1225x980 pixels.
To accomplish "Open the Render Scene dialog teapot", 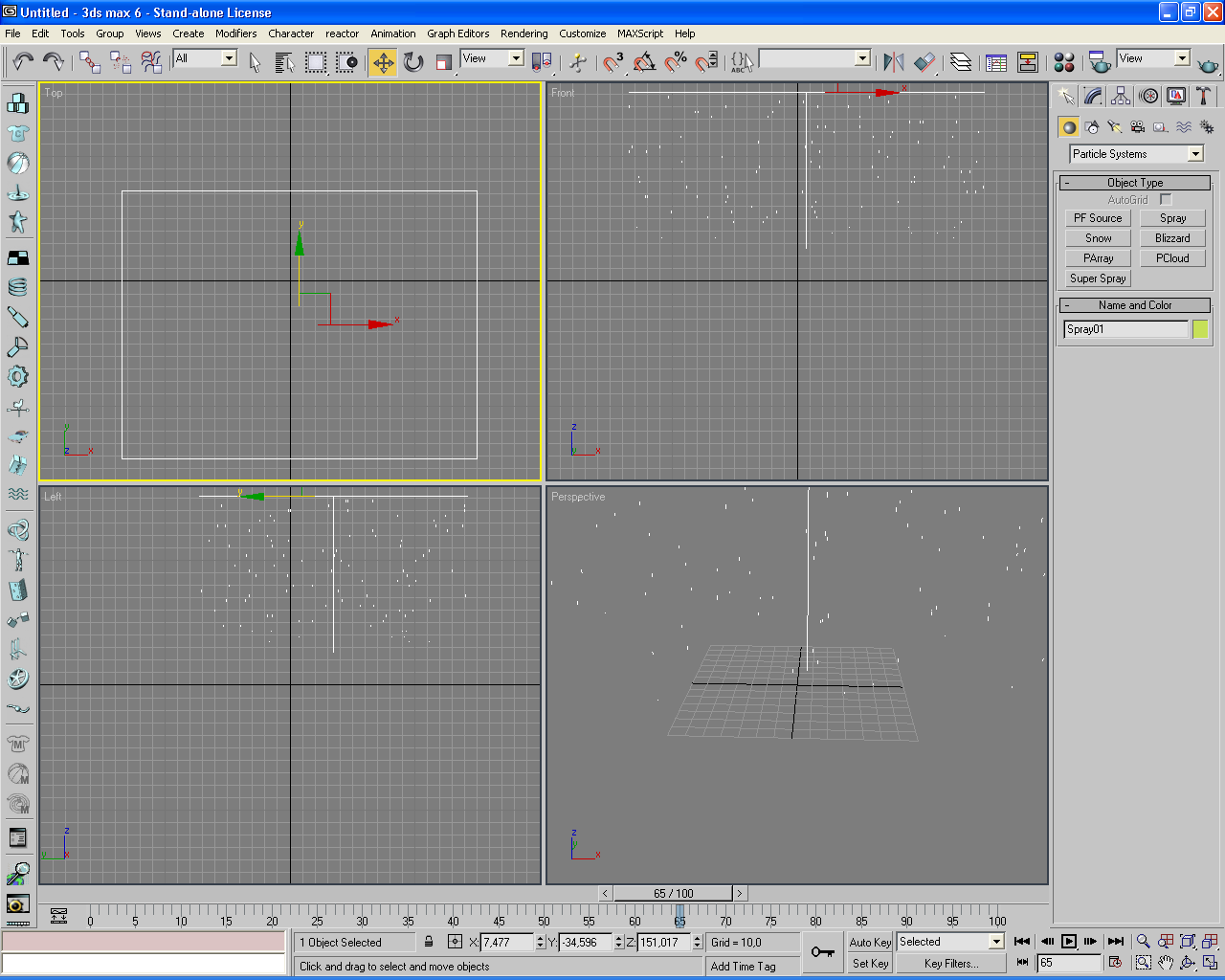I will tap(1100, 62).
